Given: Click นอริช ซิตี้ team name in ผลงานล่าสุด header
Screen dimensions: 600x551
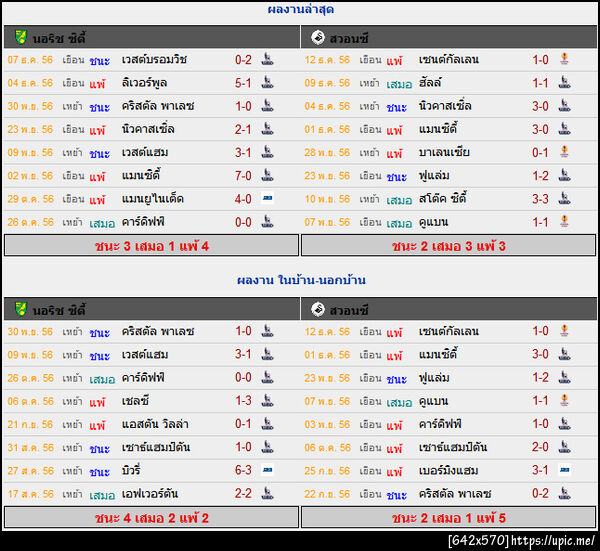Looking at the screenshot, I should coord(59,38).
